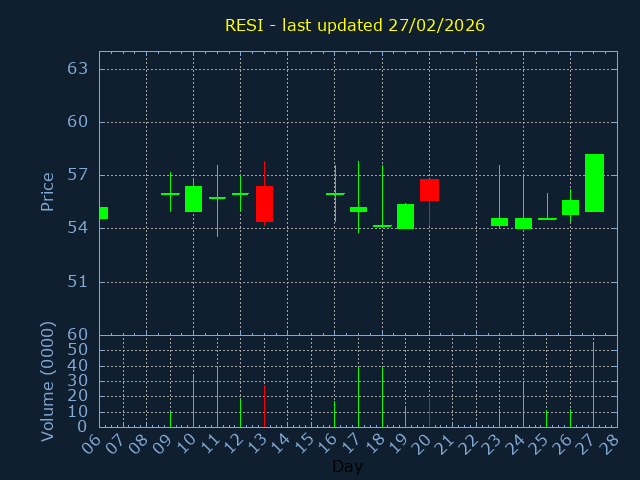Select the green candlestick on day 26
Image resolution: width=640 pixels, height=480 pixels.
(570, 207)
